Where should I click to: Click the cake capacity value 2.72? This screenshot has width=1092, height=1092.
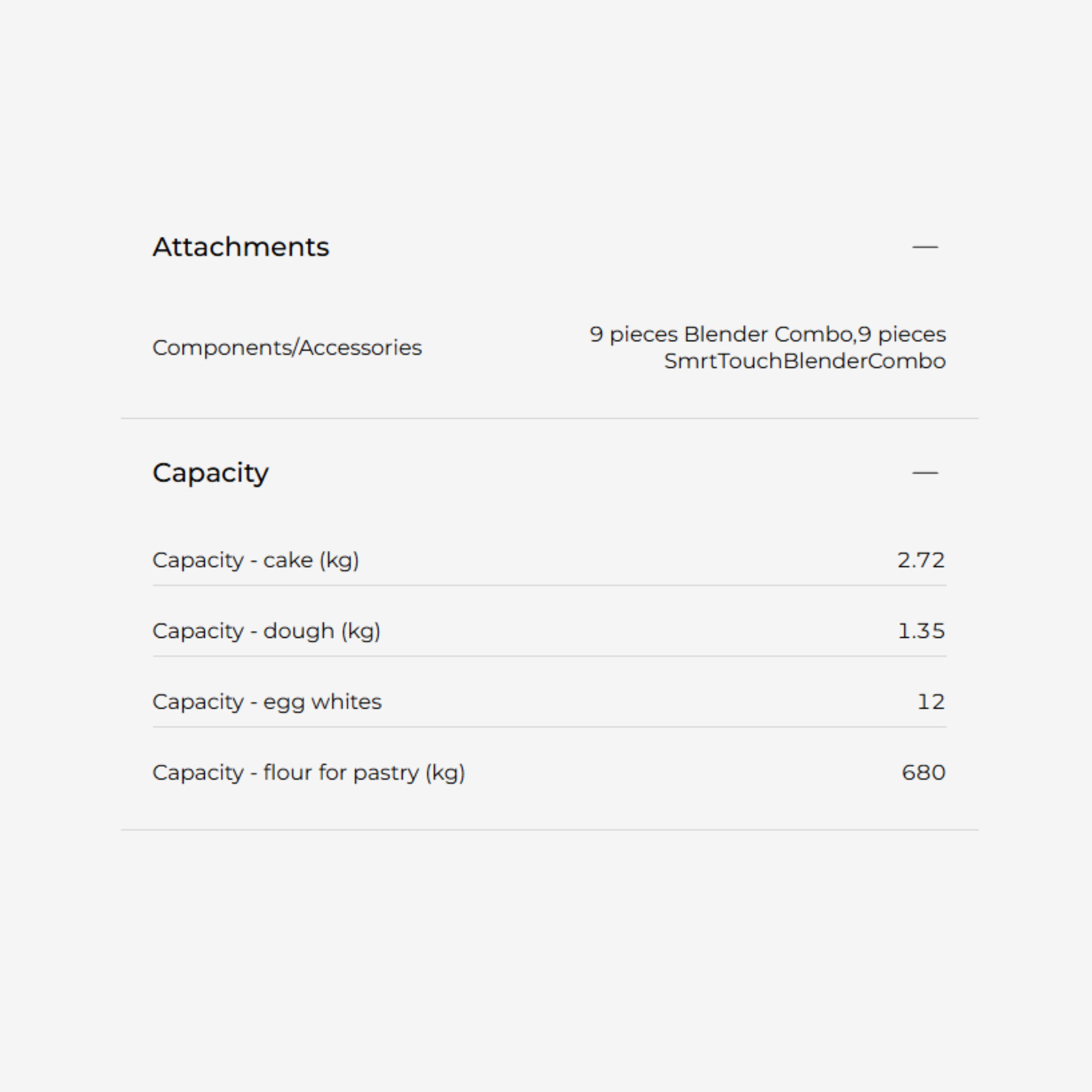click(921, 560)
